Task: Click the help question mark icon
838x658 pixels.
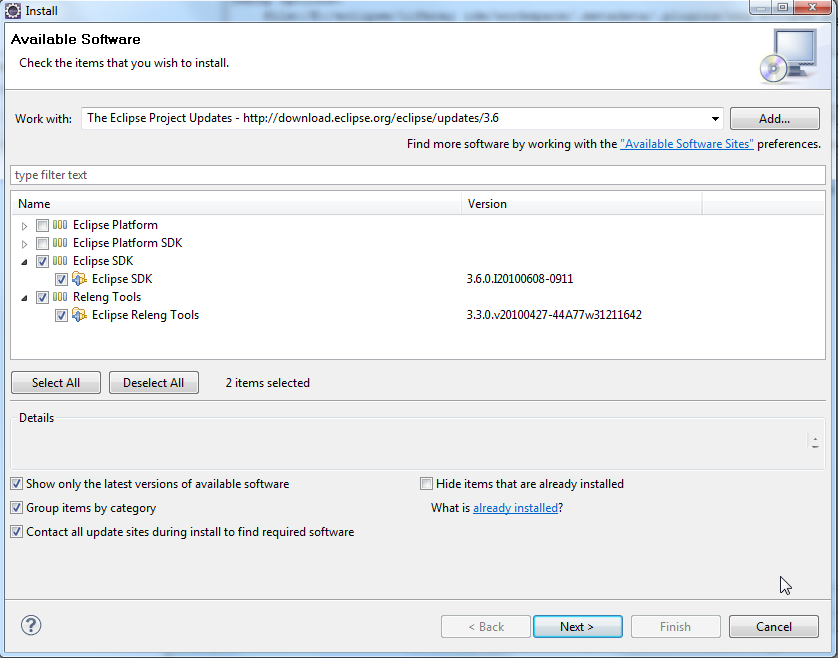Action: click(30, 626)
